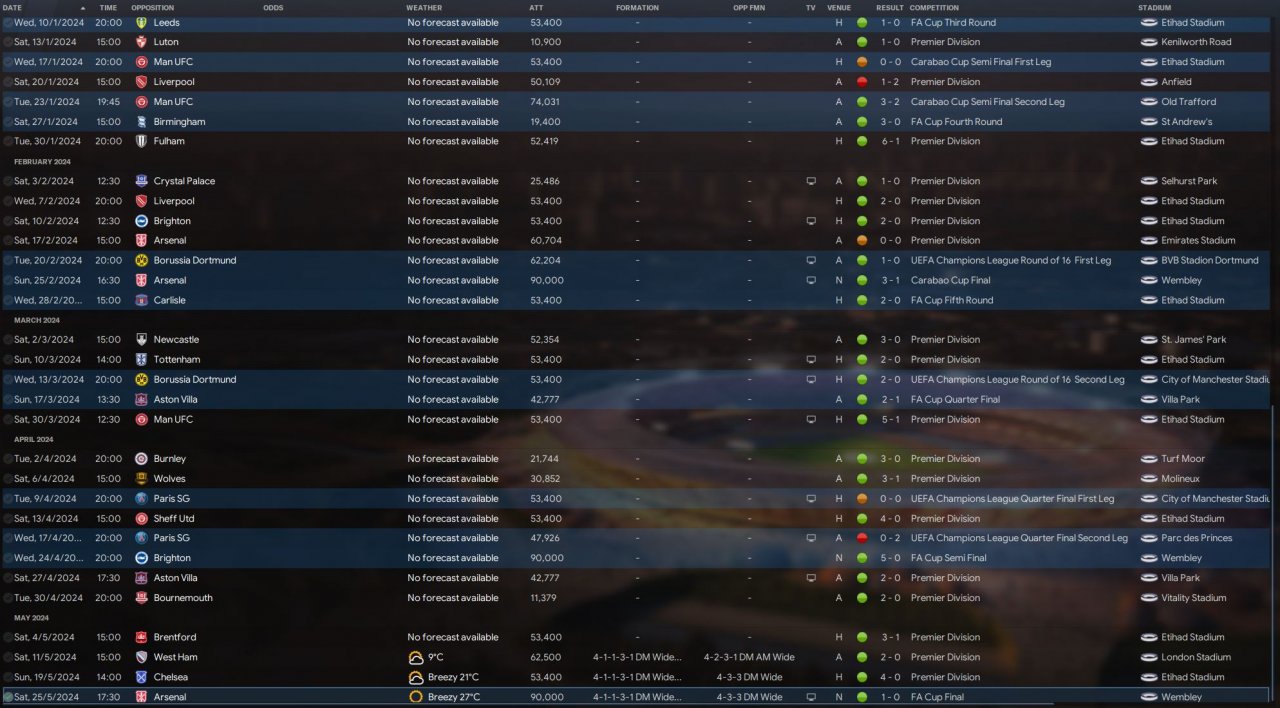
Task: Click the red loss dot in the Anfield Liverpool row
Action: pyautogui.click(x=862, y=82)
